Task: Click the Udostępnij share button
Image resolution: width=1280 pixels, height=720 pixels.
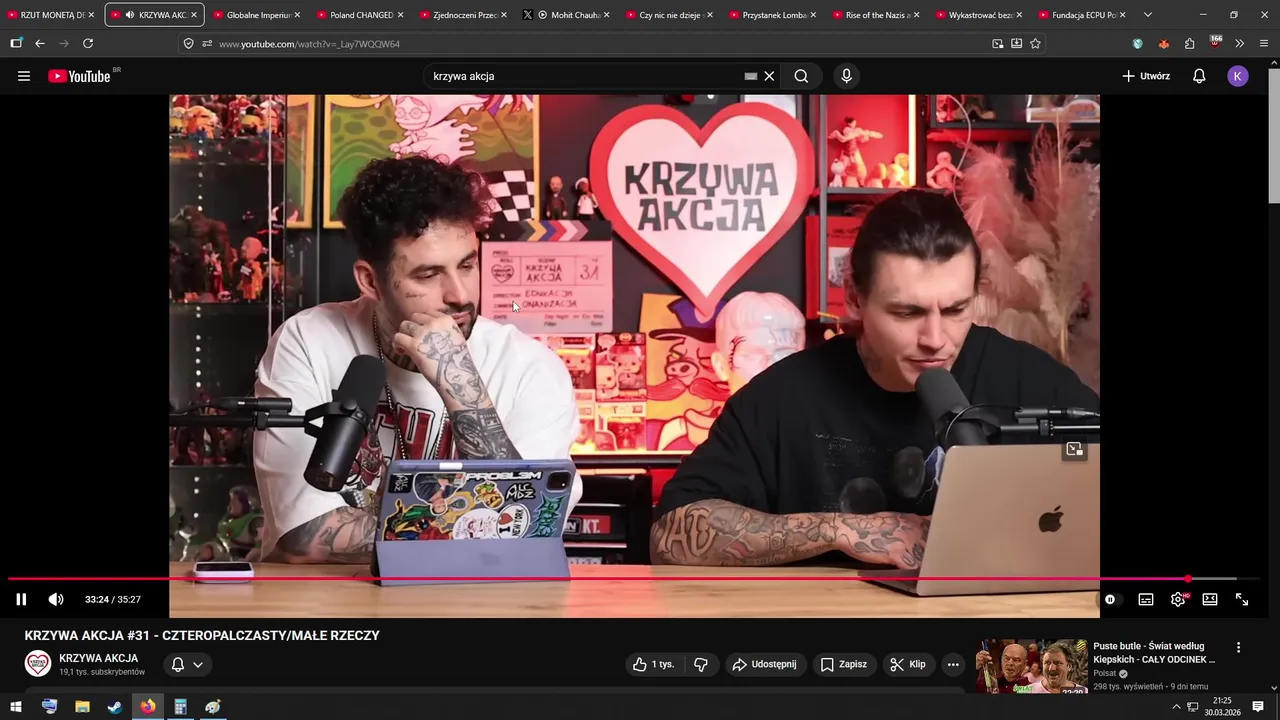Action: (x=764, y=664)
